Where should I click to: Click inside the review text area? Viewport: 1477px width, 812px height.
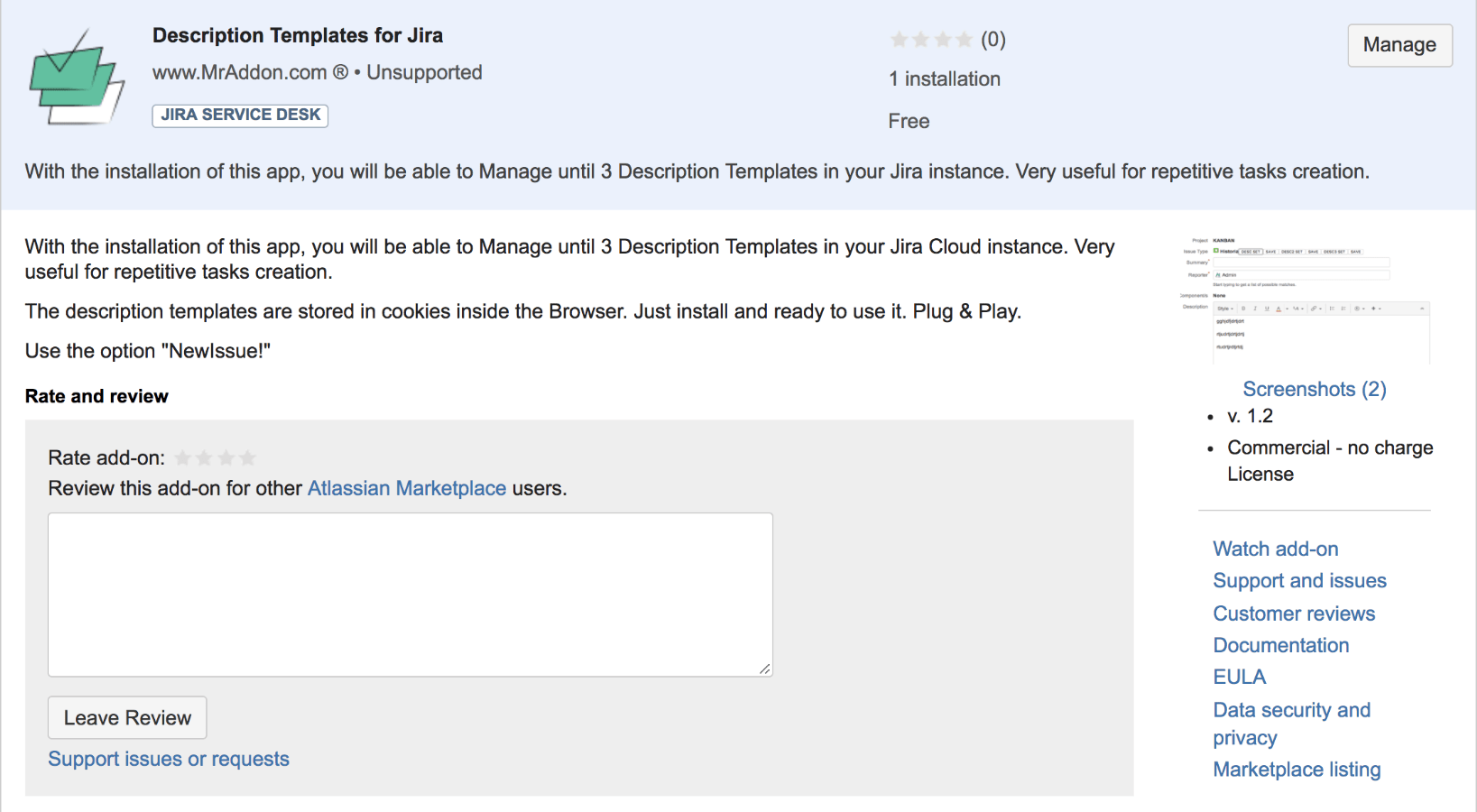411,595
